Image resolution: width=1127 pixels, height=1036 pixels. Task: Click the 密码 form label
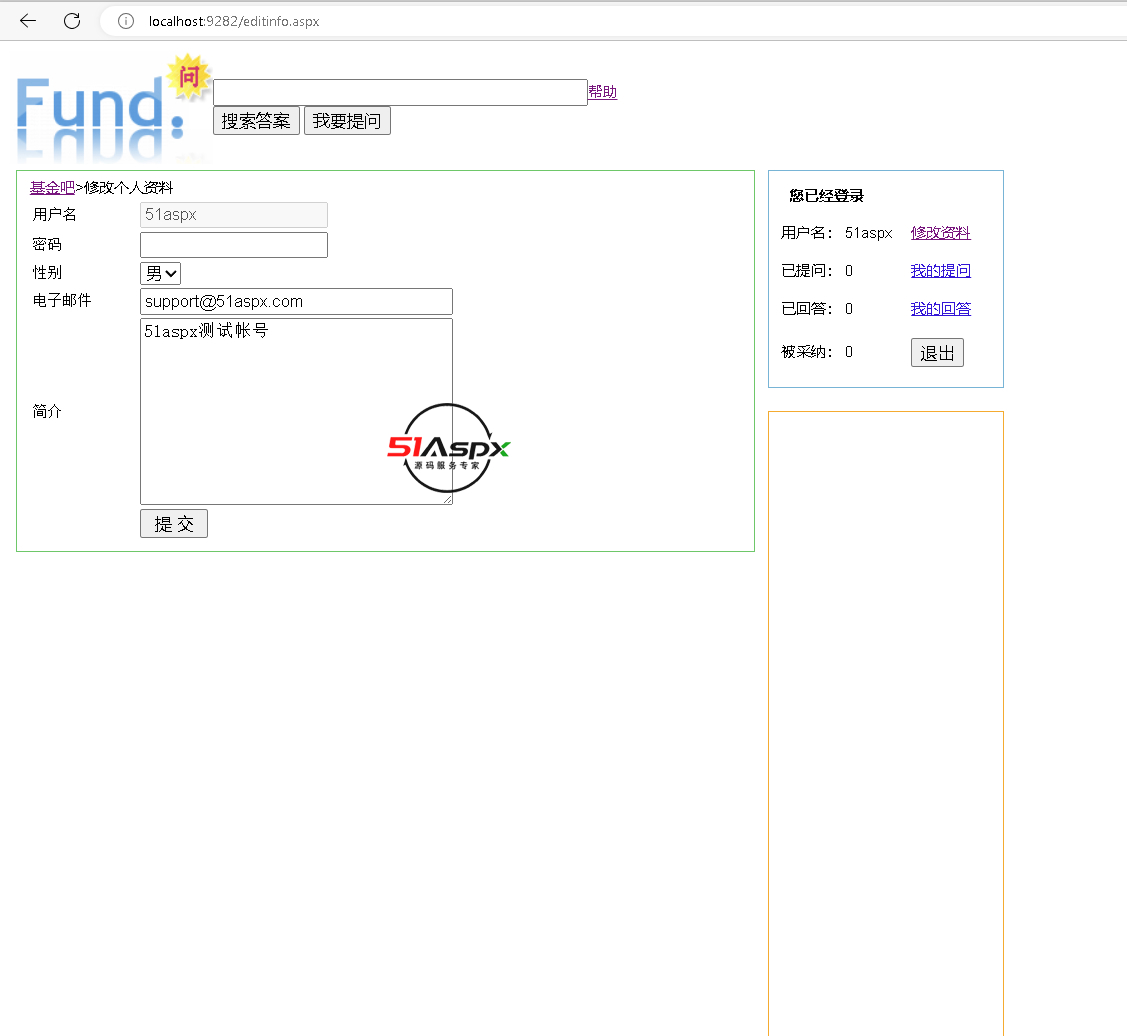coord(47,244)
